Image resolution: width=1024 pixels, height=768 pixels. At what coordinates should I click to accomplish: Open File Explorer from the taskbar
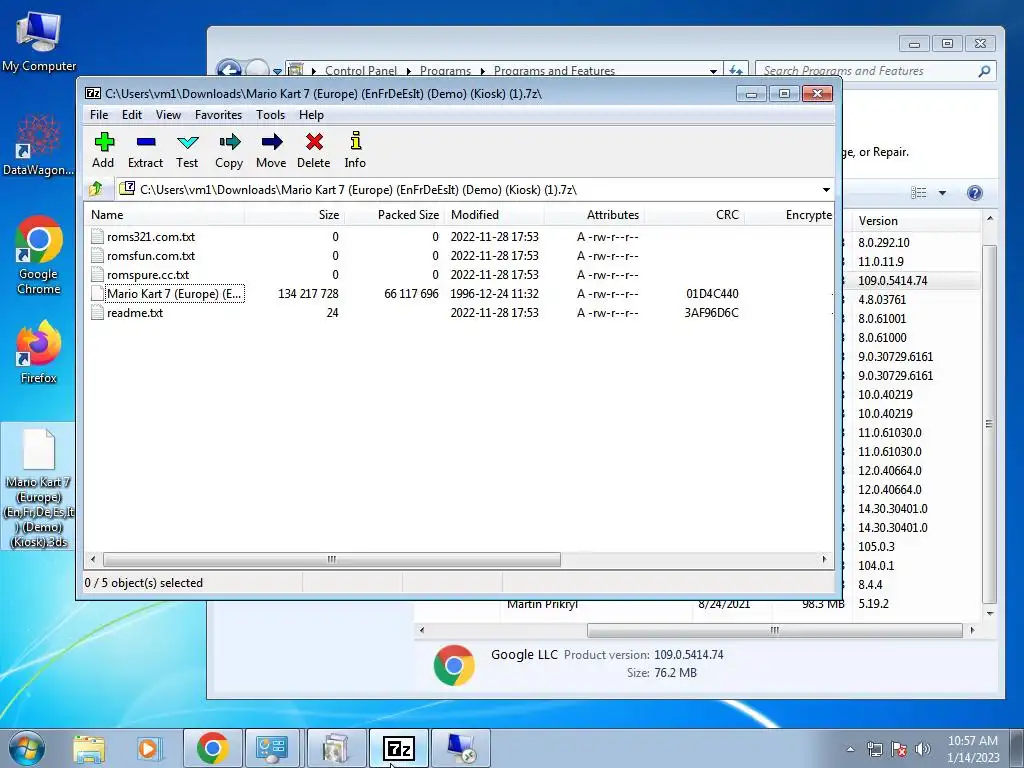tap(89, 748)
